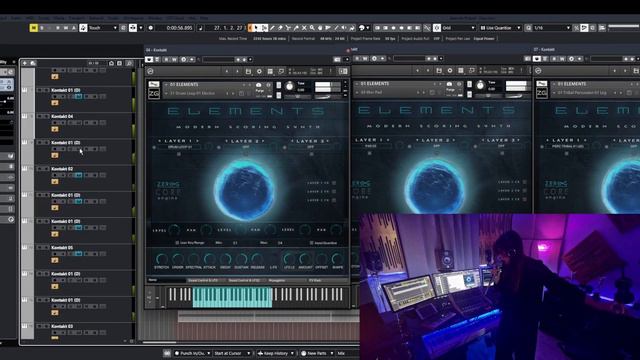Toggle Layer 3 FX checkbox in 04 - Kontakt
The width and height of the screenshot is (640, 360).
coord(334,200)
